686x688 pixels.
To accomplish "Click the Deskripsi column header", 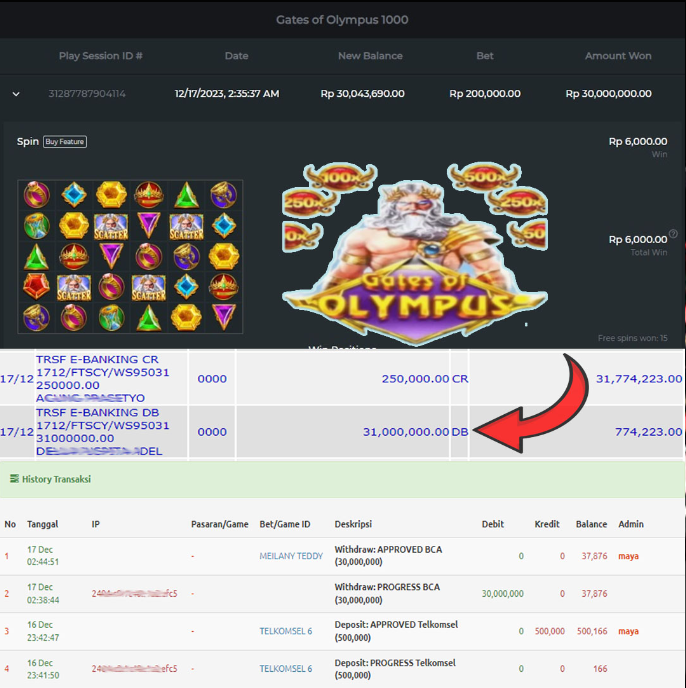I will point(353,524).
